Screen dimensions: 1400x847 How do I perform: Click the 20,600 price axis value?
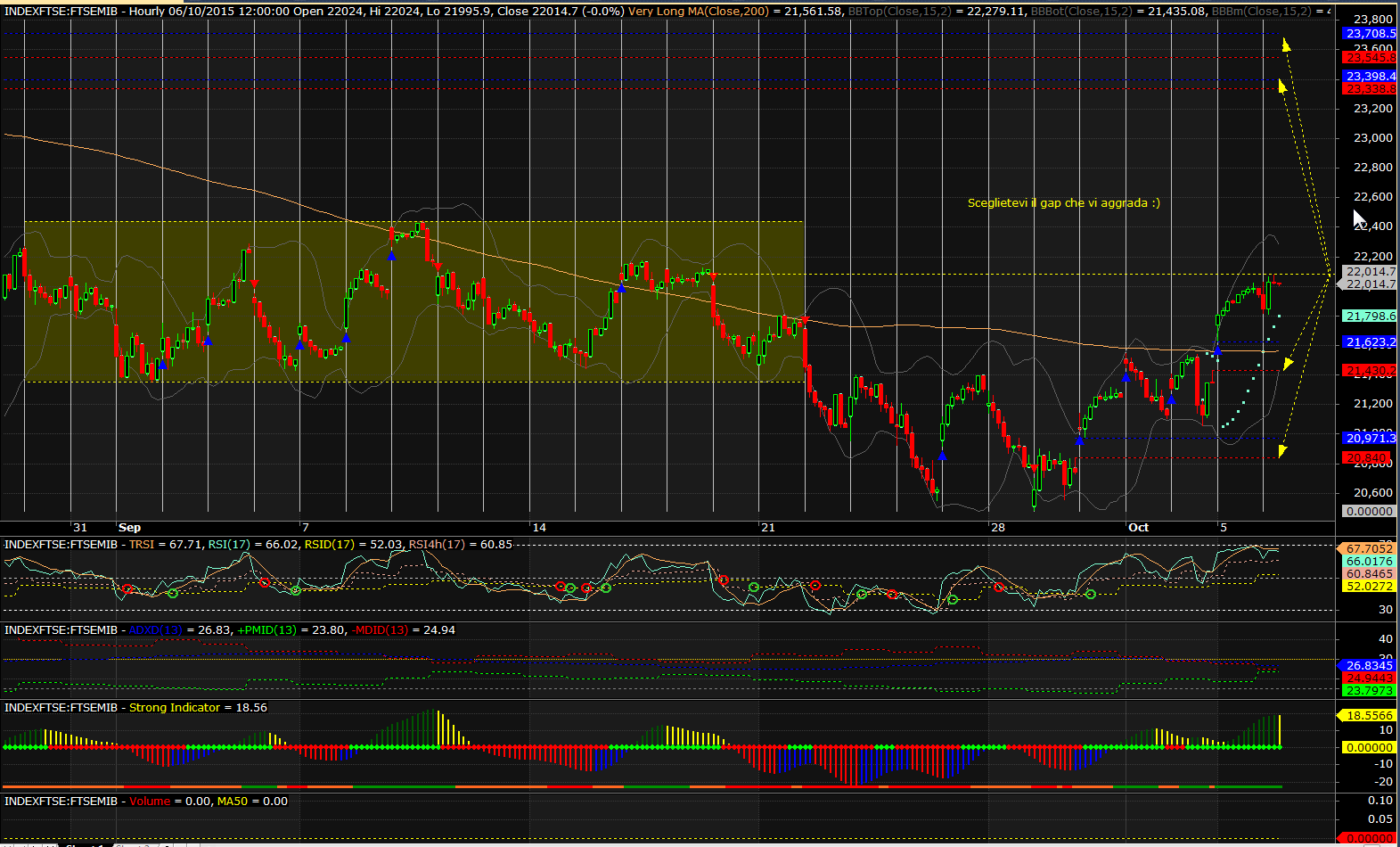pos(1372,492)
